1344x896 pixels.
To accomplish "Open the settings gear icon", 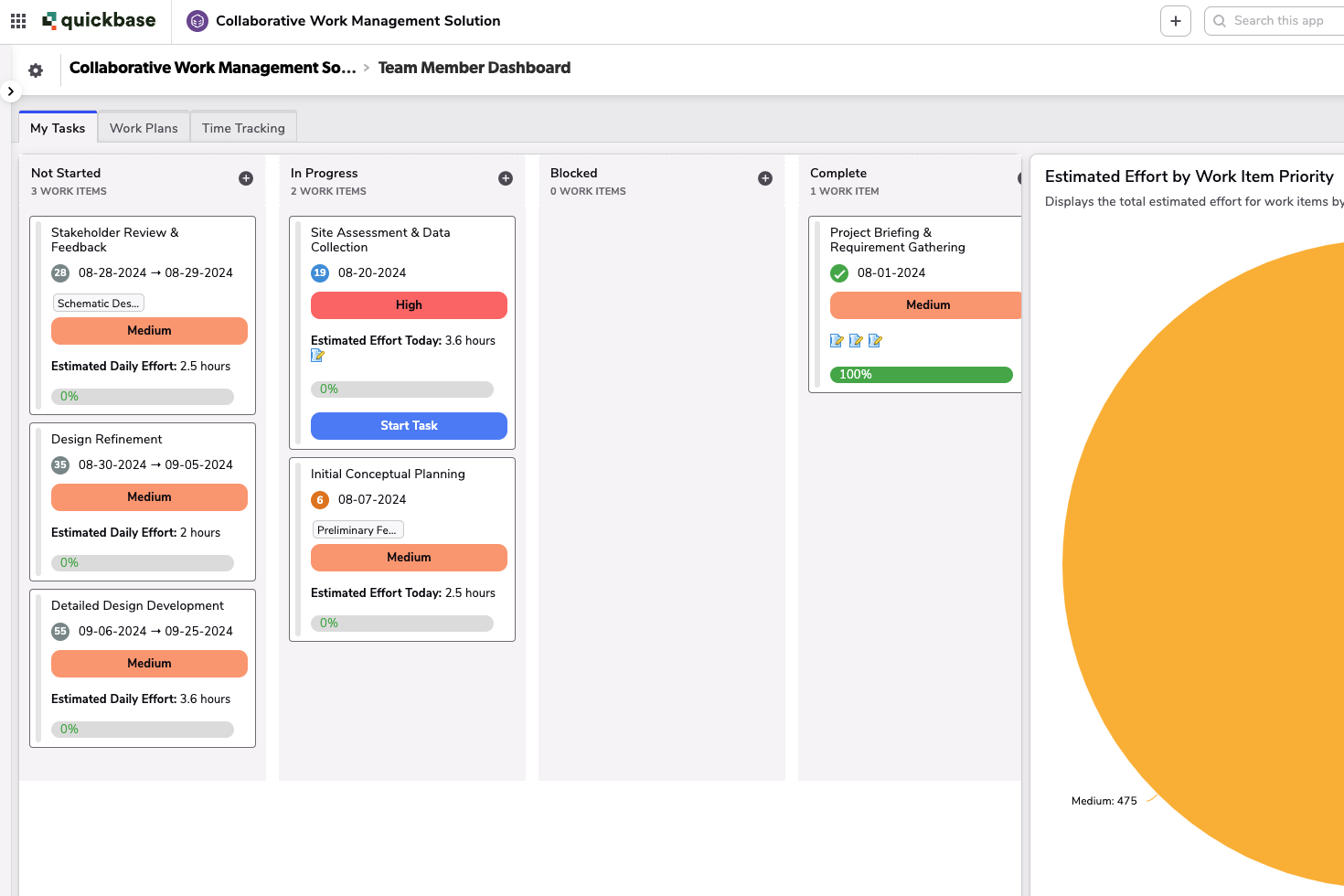I will coord(36,70).
